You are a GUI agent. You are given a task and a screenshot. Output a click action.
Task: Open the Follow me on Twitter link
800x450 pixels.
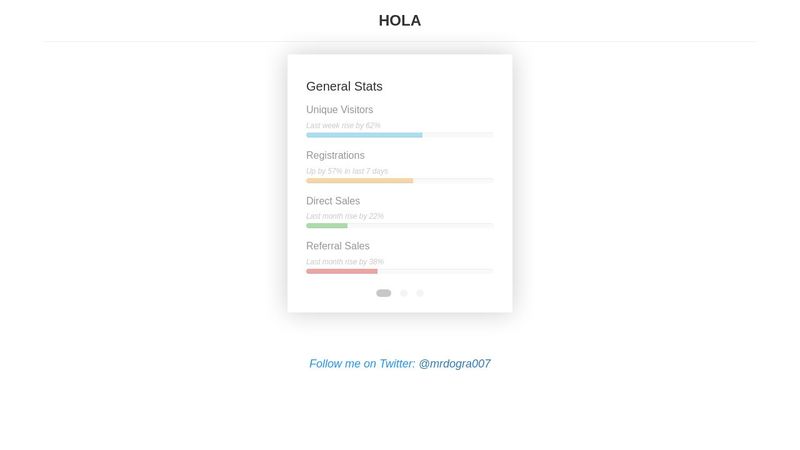point(399,364)
